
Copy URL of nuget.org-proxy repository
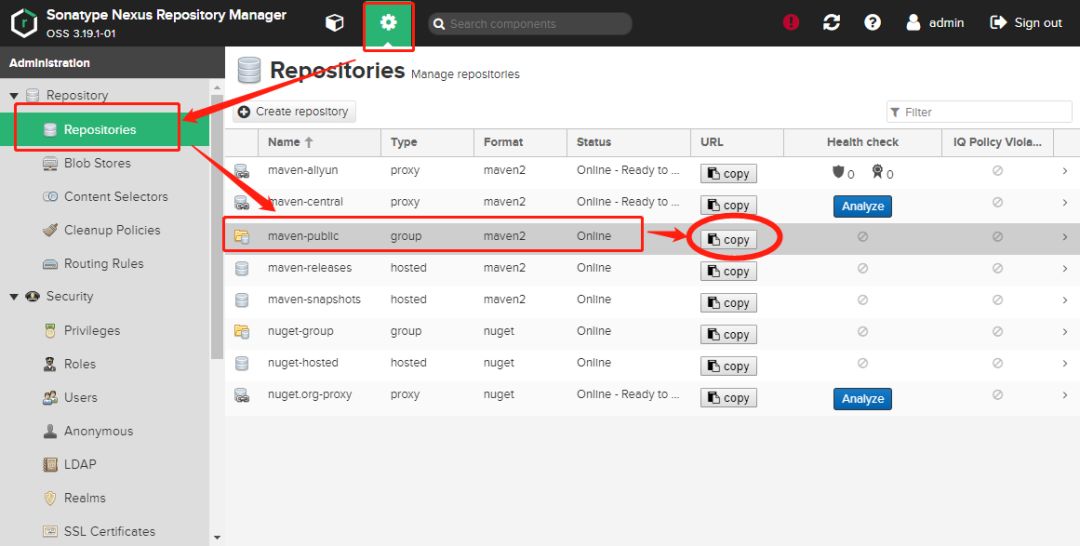[729, 398]
